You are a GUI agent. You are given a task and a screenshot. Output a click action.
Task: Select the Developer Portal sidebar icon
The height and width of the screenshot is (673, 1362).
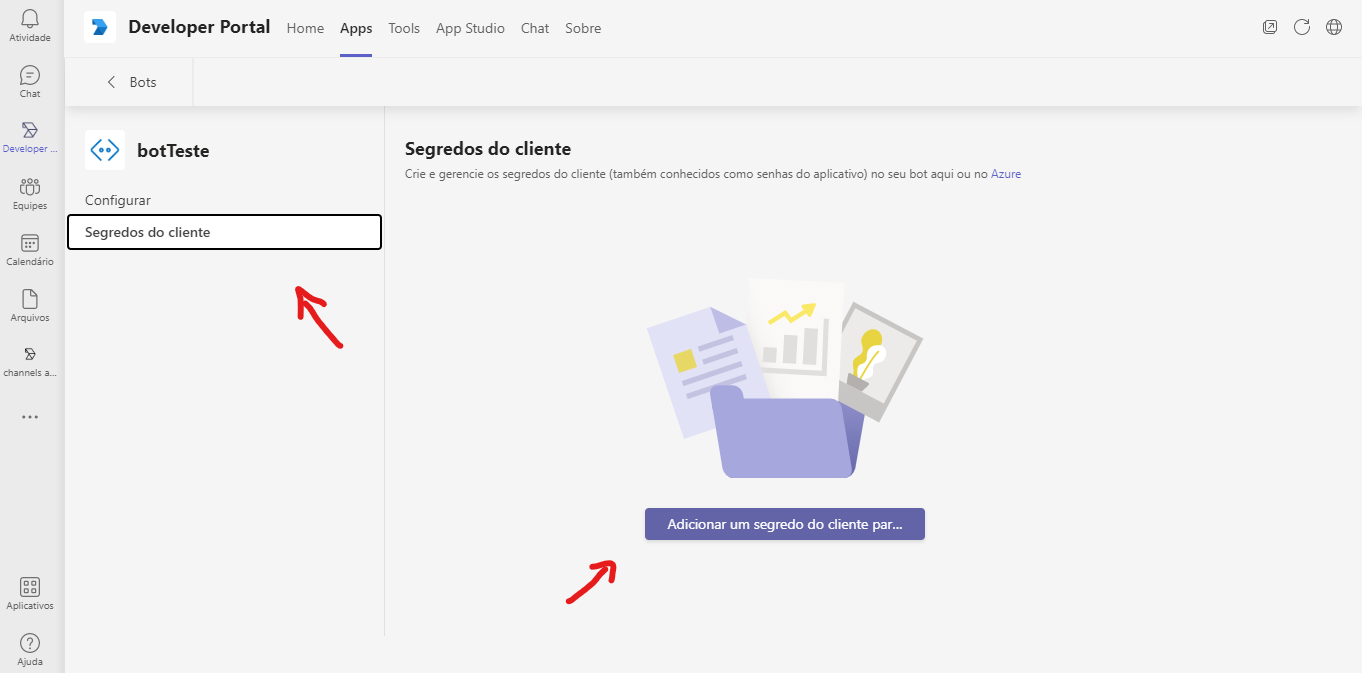coord(30,131)
